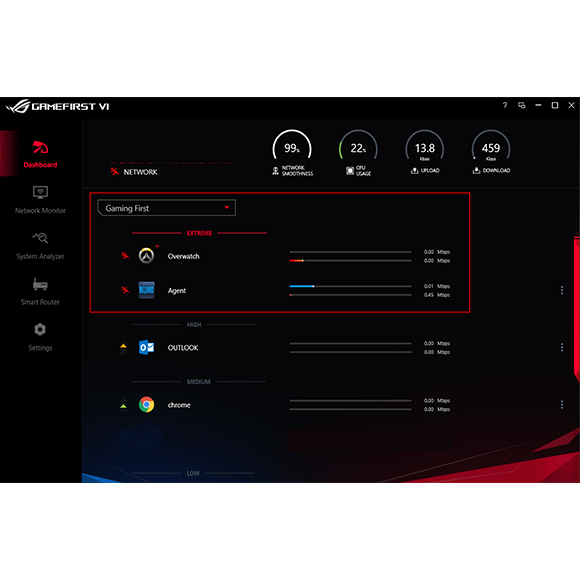Minimize the GameFirst VI window

(x=538, y=105)
